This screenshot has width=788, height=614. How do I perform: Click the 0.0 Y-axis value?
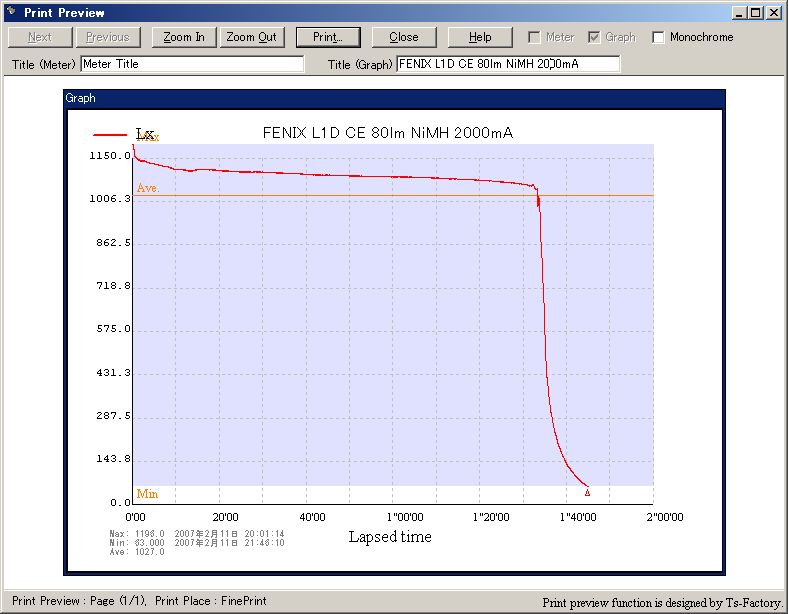pyautogui.click(x=120, y=502)
